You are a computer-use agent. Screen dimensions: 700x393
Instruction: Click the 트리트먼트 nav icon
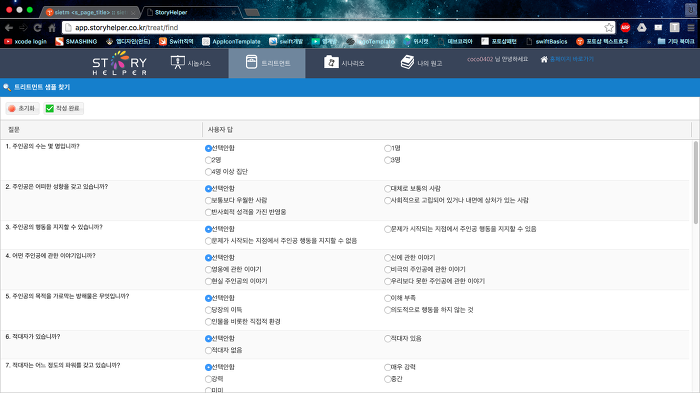[x=251, y=62]
